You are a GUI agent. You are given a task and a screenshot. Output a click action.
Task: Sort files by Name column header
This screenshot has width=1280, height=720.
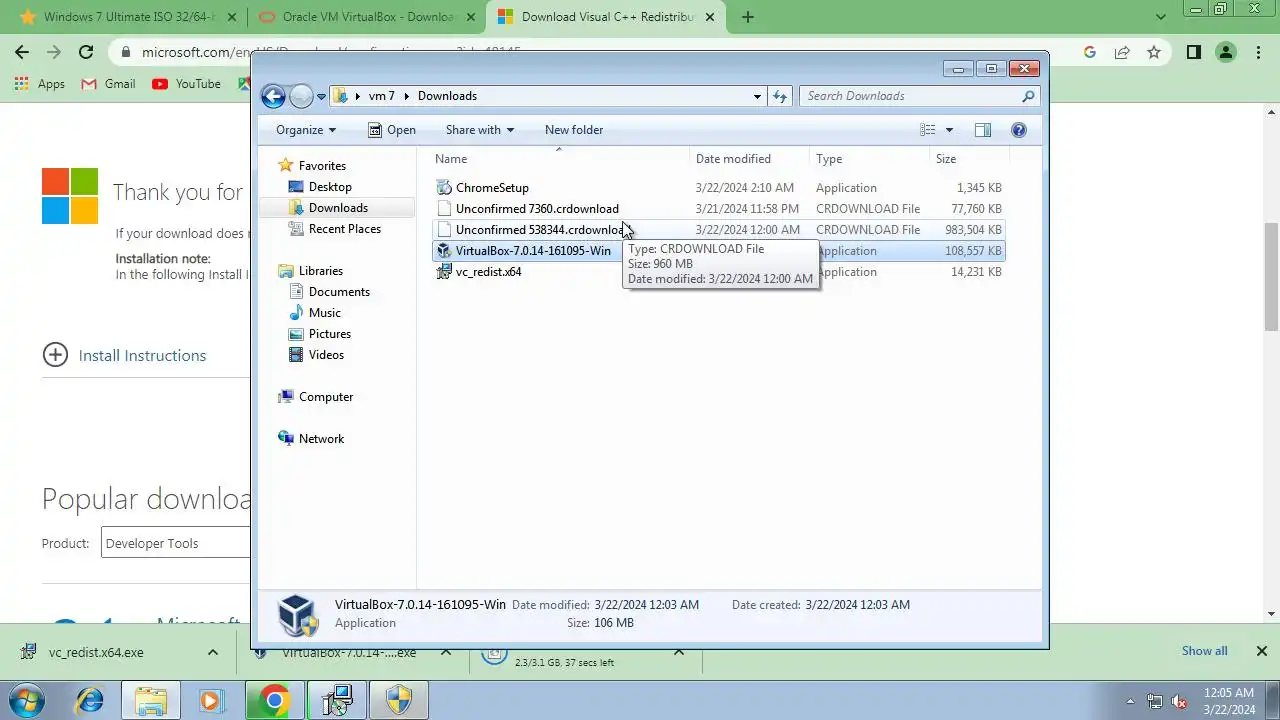558,159
